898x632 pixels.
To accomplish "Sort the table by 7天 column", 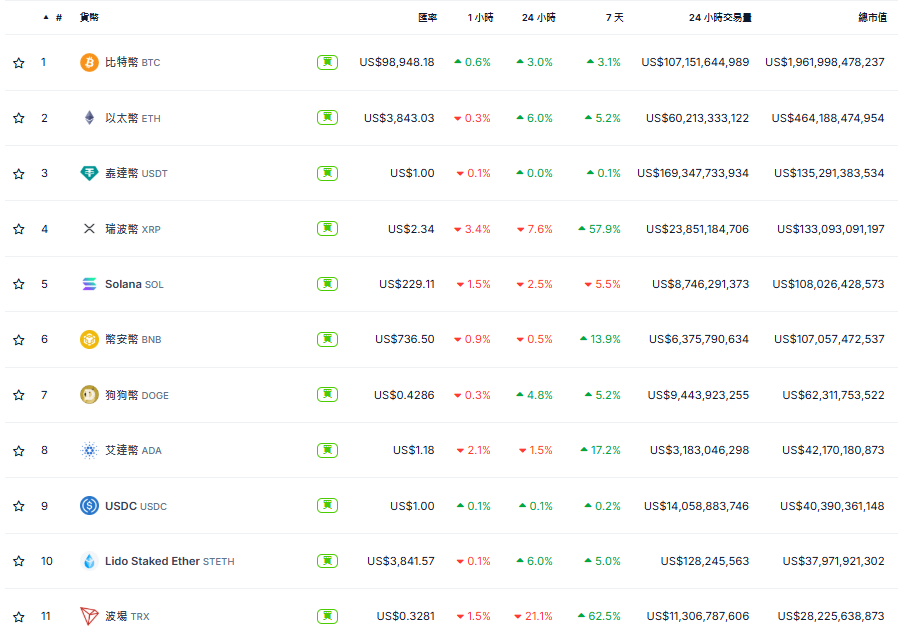I will tap(613, 16).
